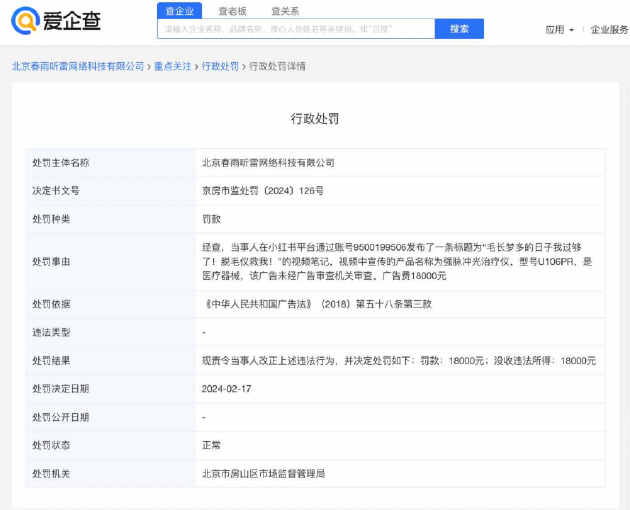
Task: Click 北京市房山区市场监督管理局 authority text
Action: point(263,473)
